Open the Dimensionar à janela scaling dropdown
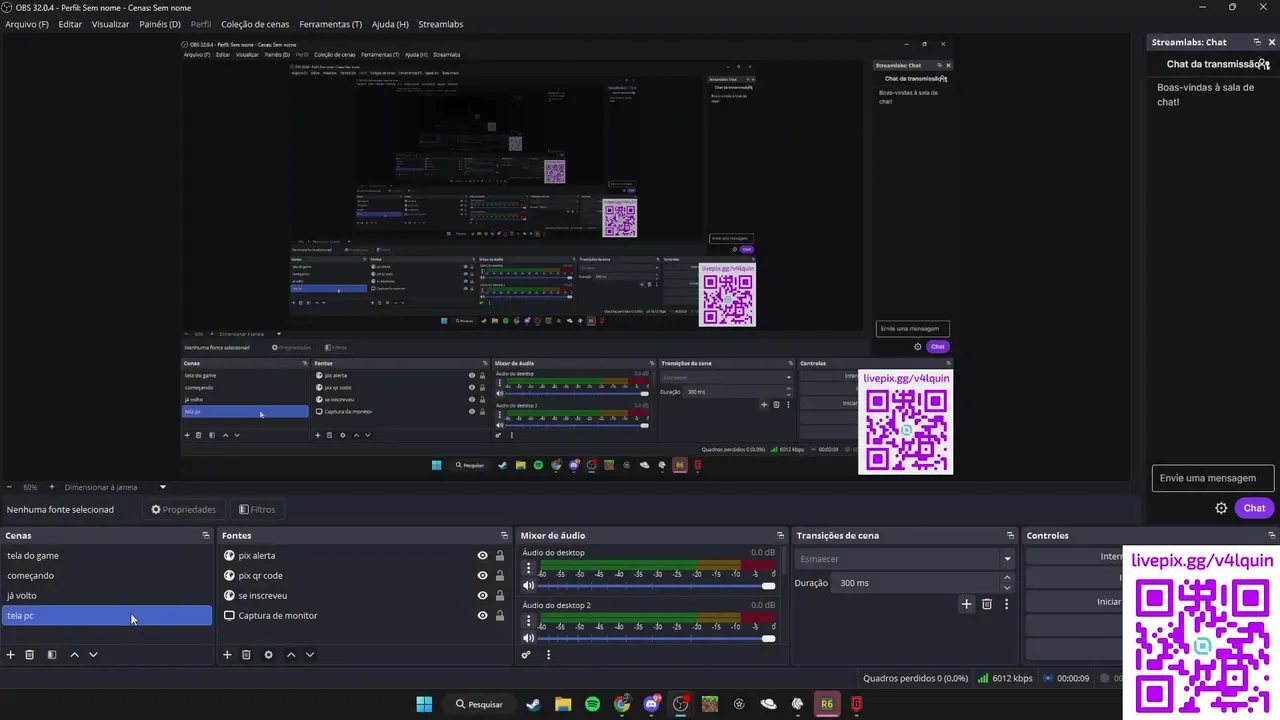The image size is (1280, 720). coord(115,487)
